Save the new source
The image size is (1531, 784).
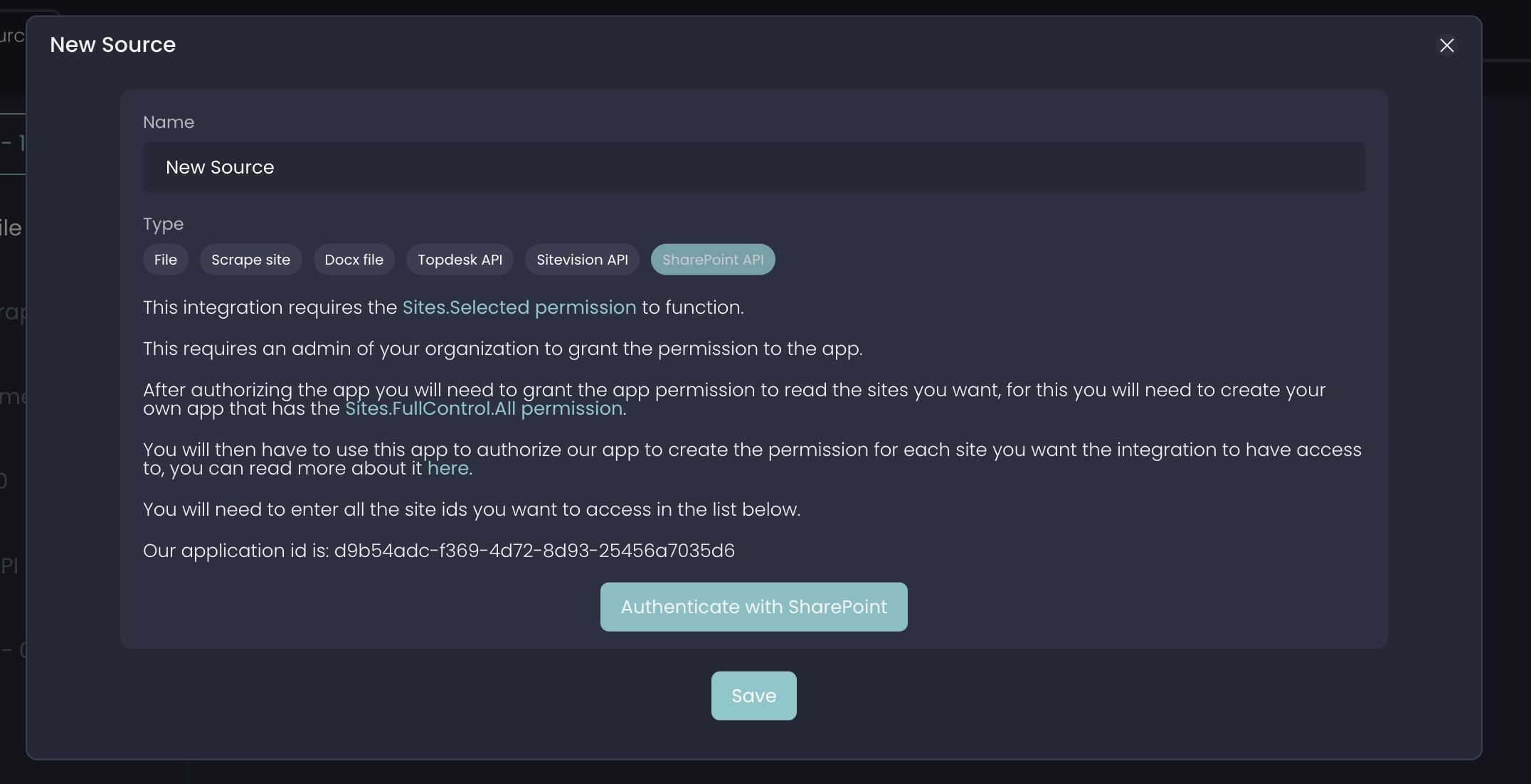[x=753, y=696]
